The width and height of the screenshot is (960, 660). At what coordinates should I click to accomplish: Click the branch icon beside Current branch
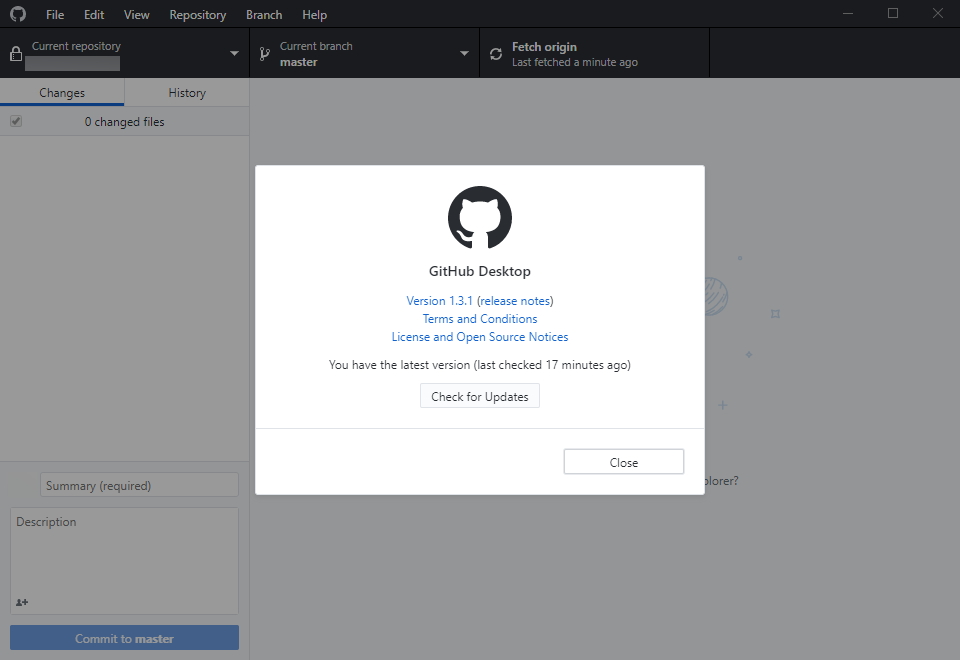(262, 53)
